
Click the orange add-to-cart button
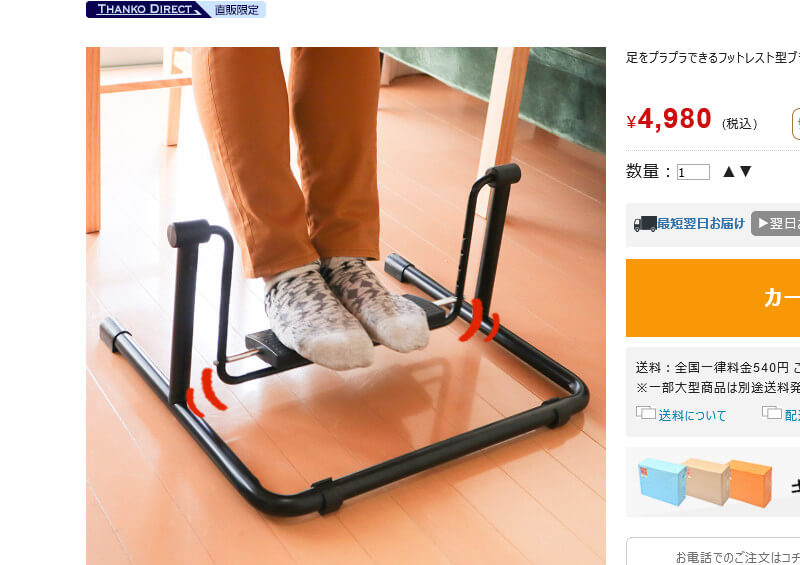pos(713,298)
